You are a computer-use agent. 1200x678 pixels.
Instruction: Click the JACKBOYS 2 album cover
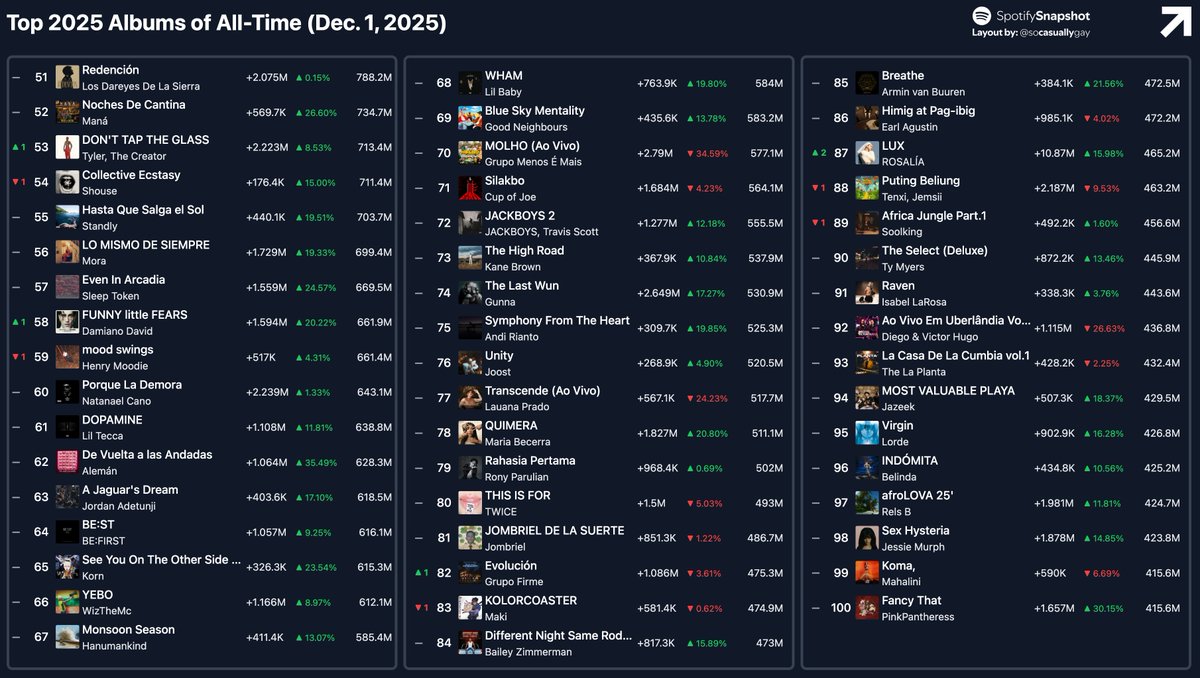(470, 224)
